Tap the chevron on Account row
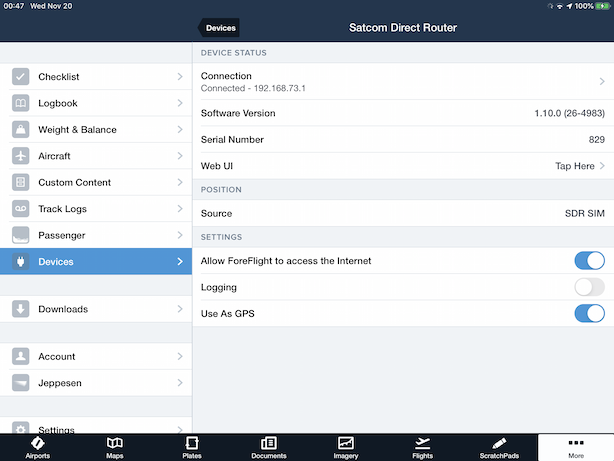The image size is (614, 461). (180, 356)
